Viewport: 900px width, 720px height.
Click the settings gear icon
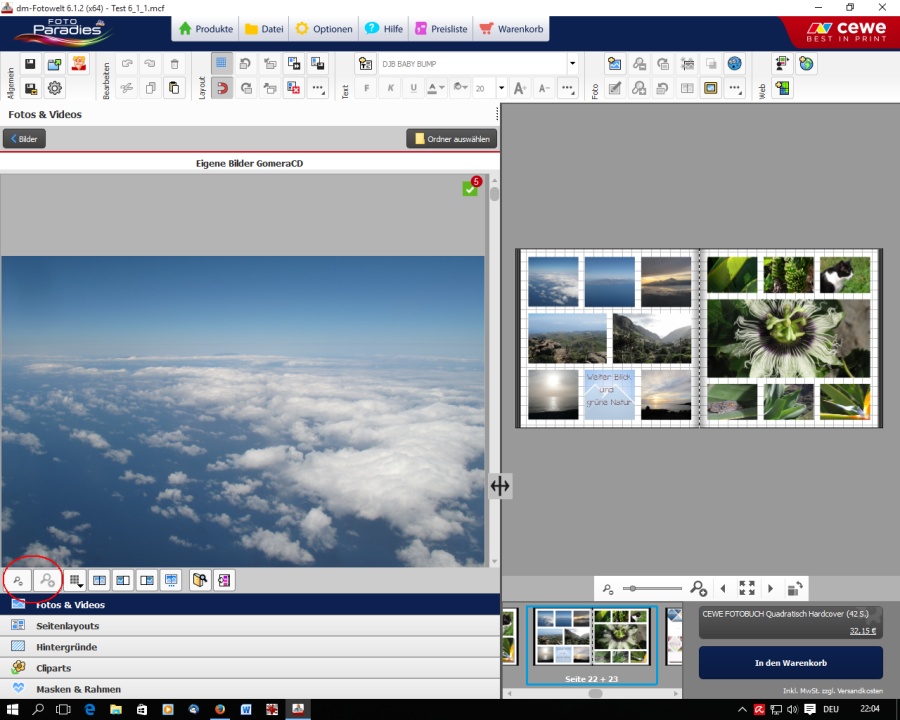tap(55, 88)
